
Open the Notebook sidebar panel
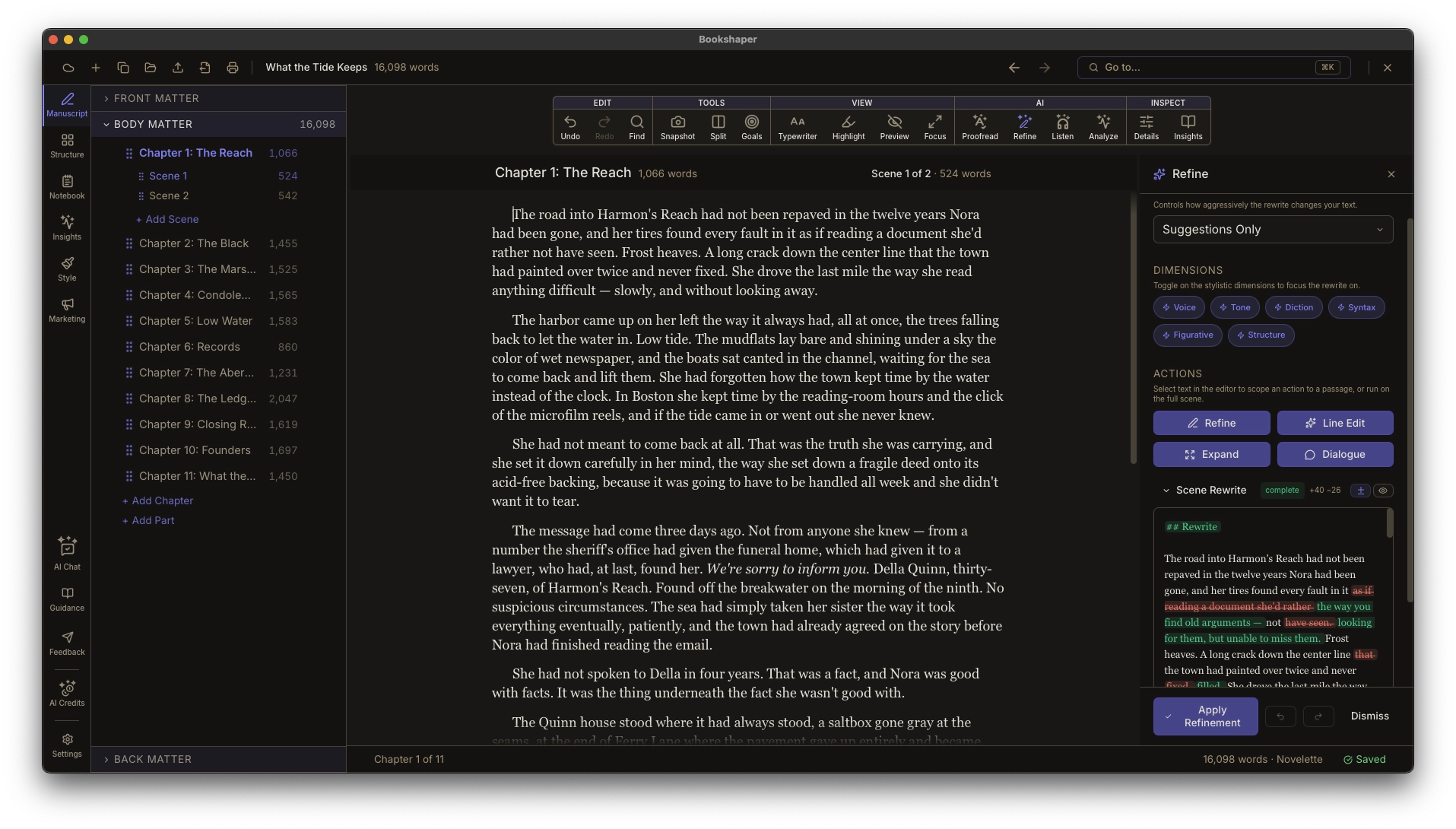(x=67, y=187)
